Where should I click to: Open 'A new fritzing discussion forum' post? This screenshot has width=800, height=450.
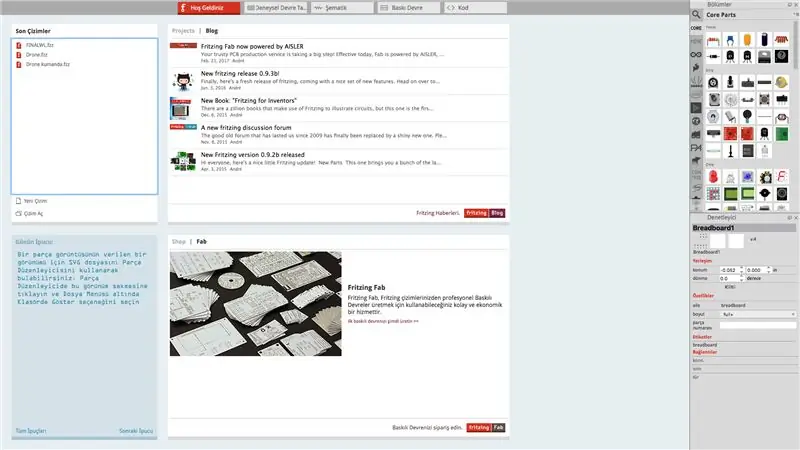(246, 128)
